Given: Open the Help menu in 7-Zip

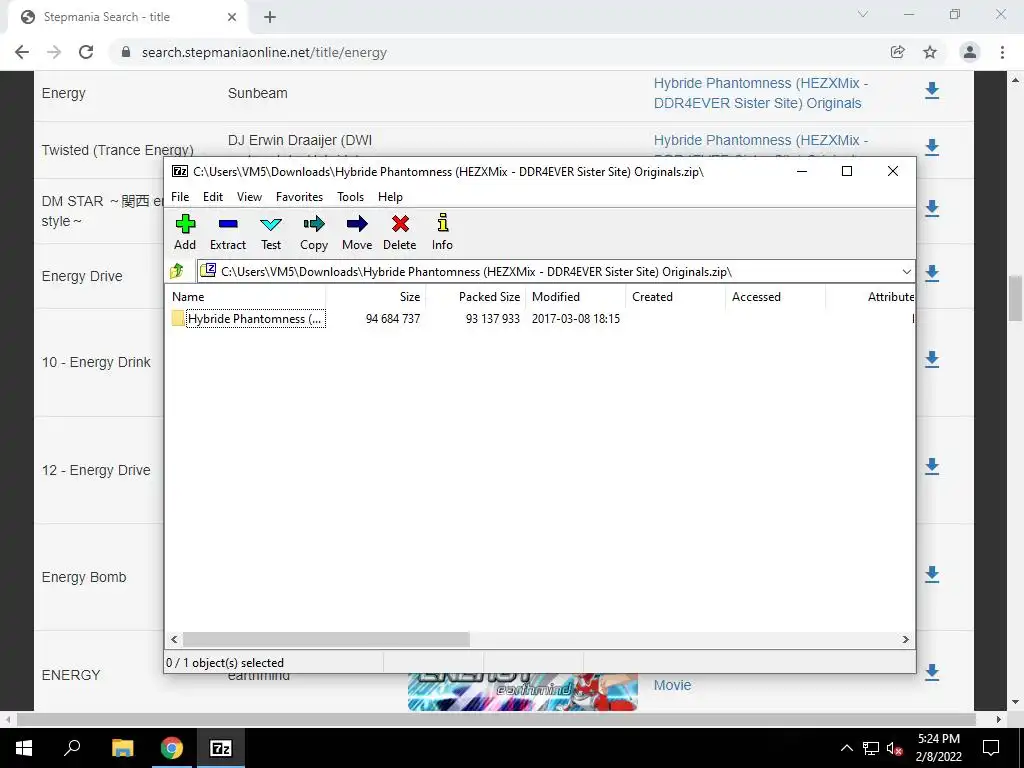Looking at the screenshot, I should pyautogui.click(x=391, y=197).
